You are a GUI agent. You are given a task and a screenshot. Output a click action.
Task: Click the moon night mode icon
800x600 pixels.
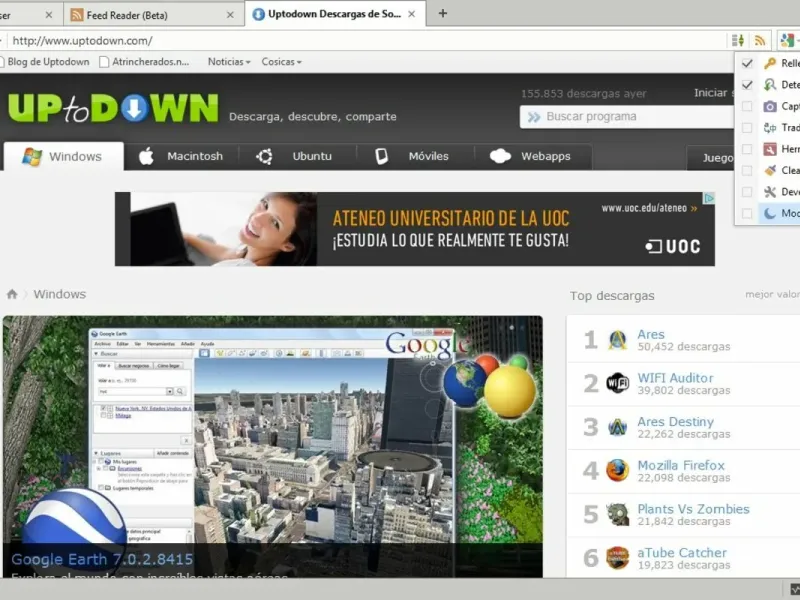770,213
